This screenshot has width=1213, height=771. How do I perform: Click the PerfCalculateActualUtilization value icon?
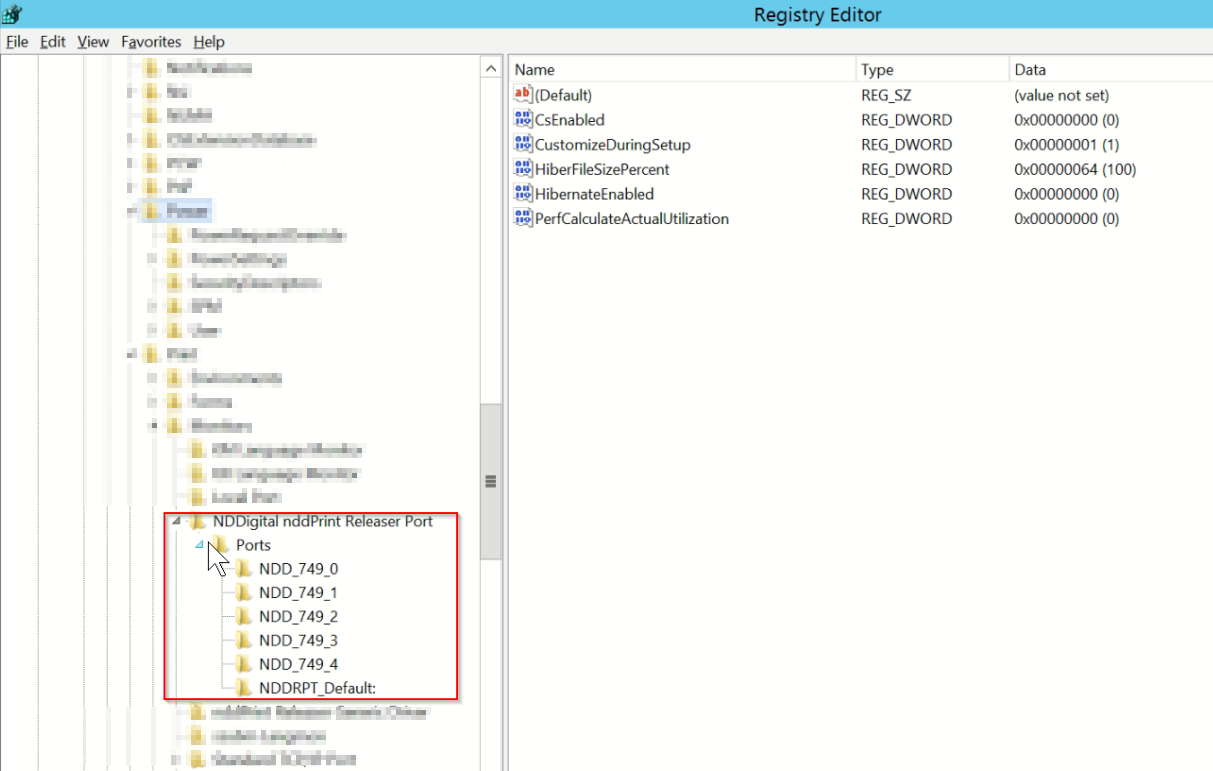(x=523, y=219)
